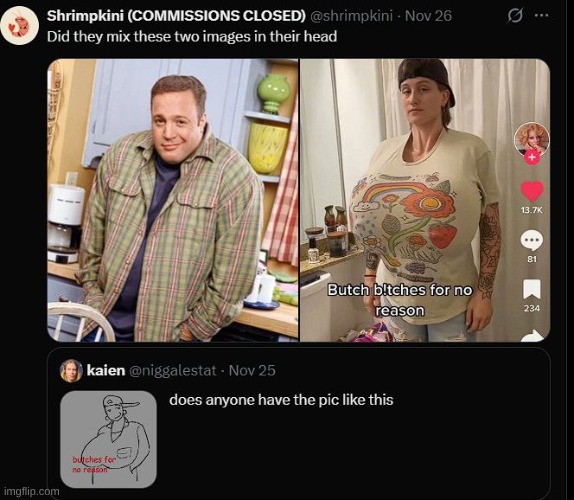Open the TikTok comments bubble icon
This screenshot has height=500, width=574.
point(532,240)
